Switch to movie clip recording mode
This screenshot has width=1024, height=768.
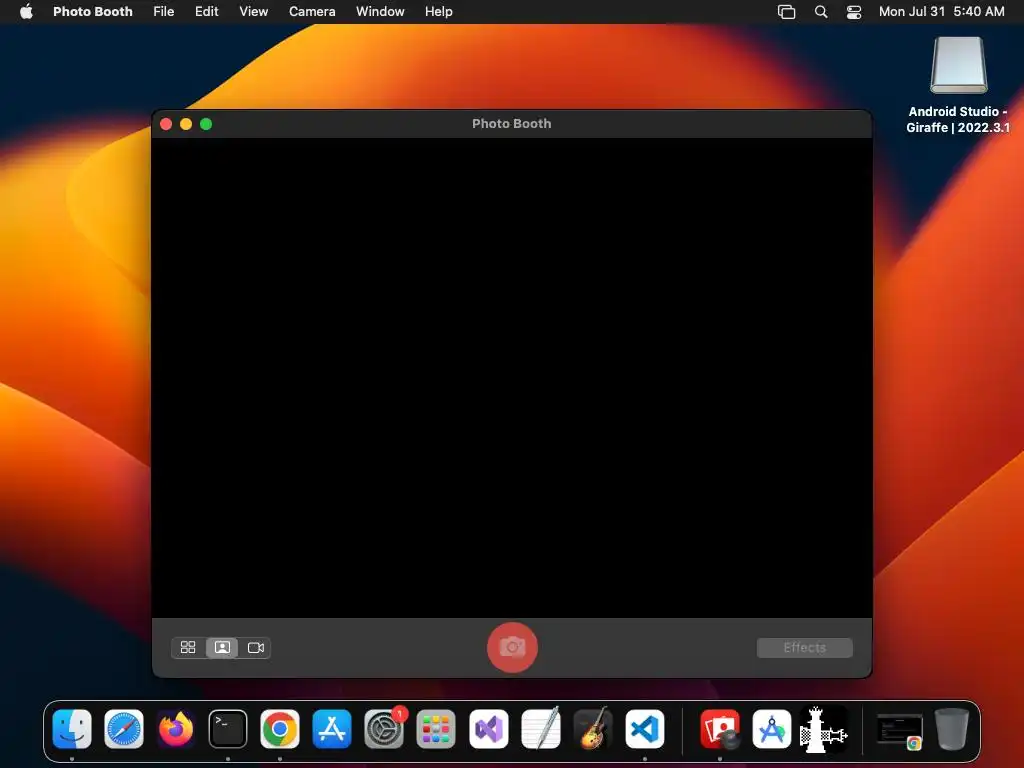255,647
